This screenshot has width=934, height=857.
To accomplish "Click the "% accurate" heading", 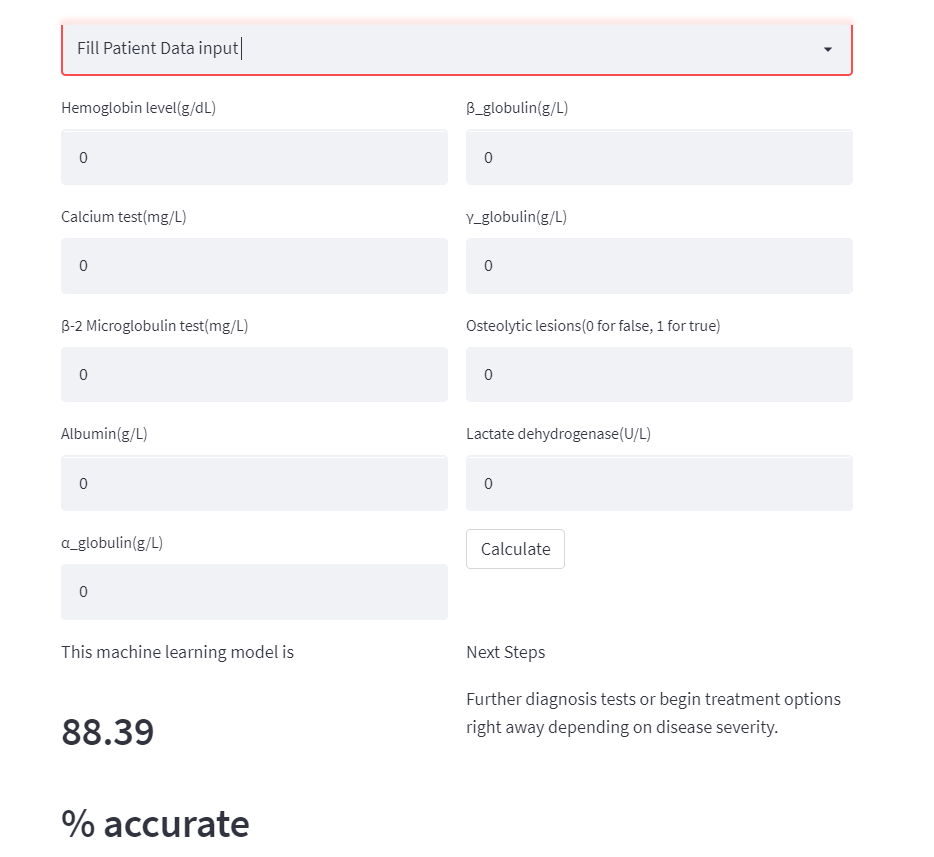I will pyautogui.click(x=155, y=823).
